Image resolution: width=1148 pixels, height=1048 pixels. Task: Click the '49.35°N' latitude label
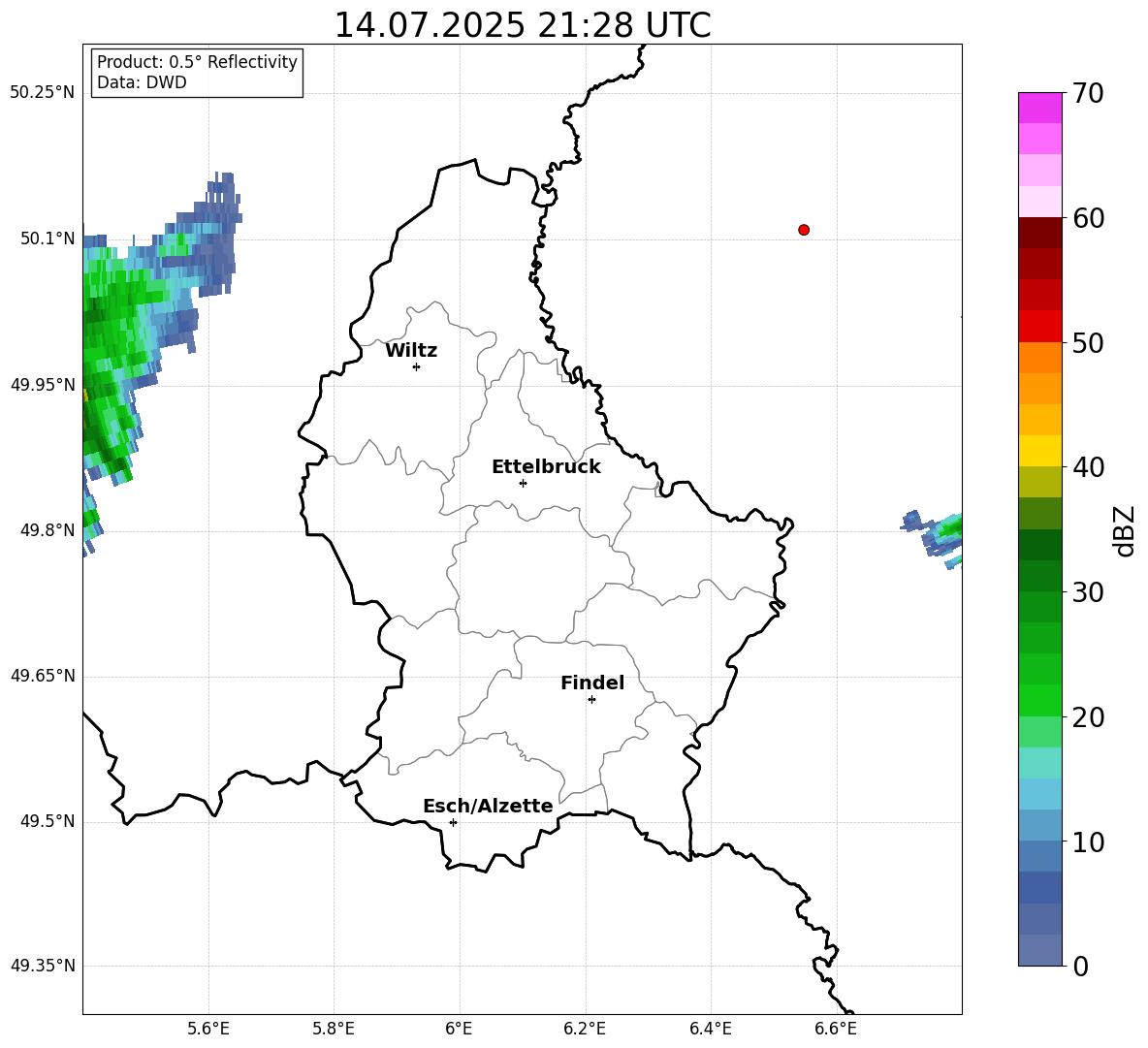(x=43, y=966)
